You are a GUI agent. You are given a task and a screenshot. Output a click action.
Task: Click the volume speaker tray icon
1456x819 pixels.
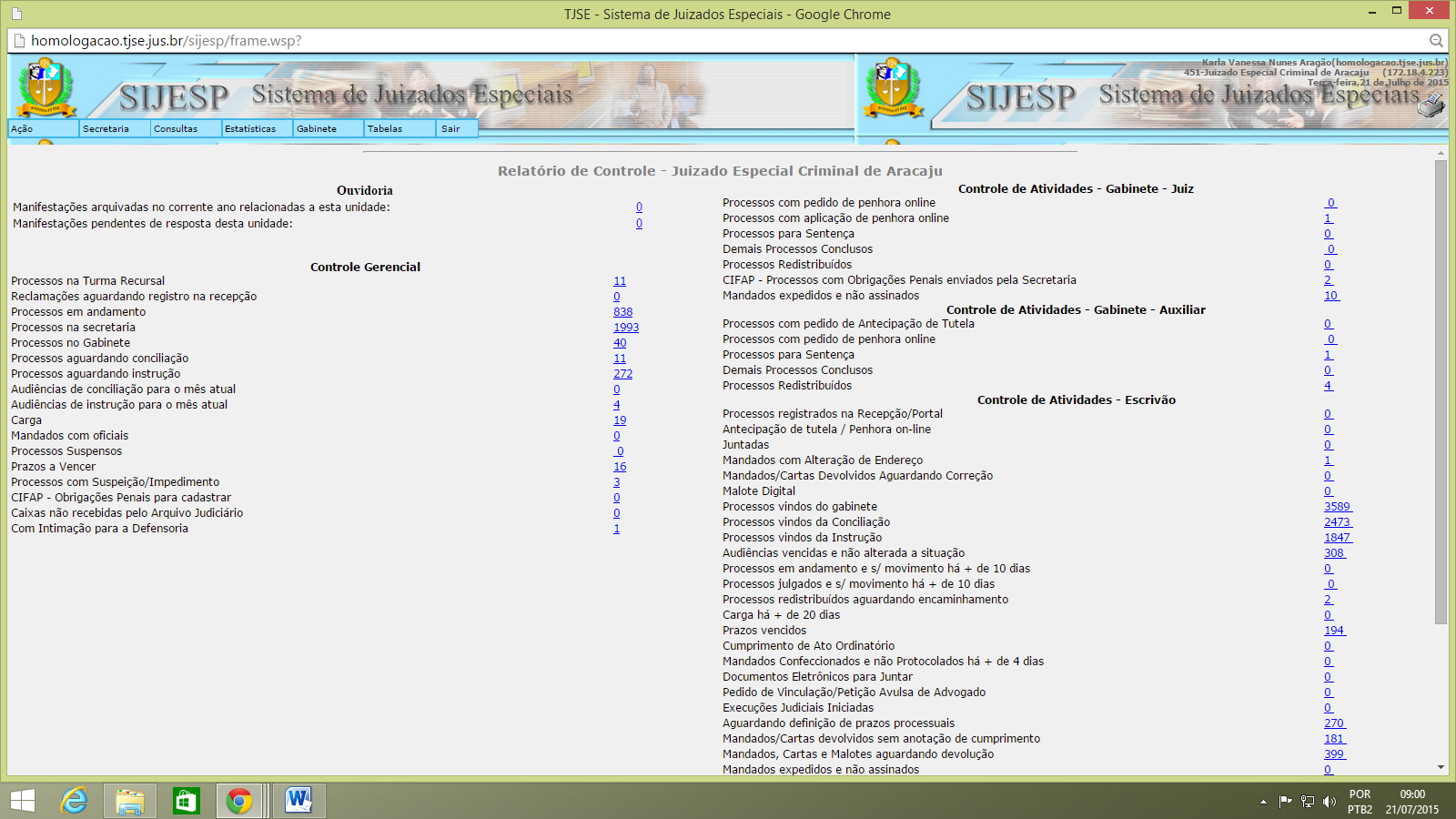(x=1330, y=802)
